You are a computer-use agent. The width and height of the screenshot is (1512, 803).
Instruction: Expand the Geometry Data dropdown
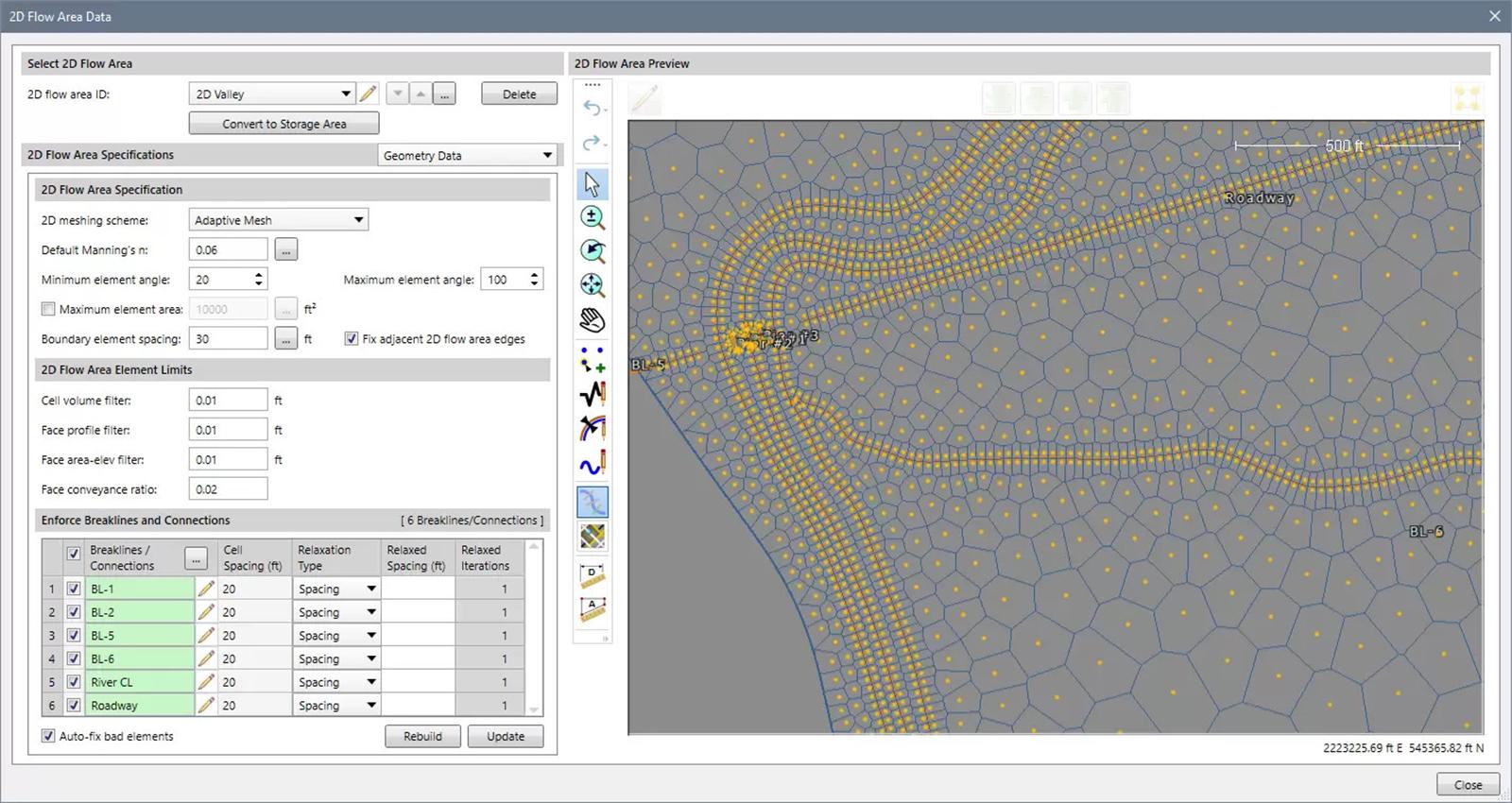click(546, 156)
